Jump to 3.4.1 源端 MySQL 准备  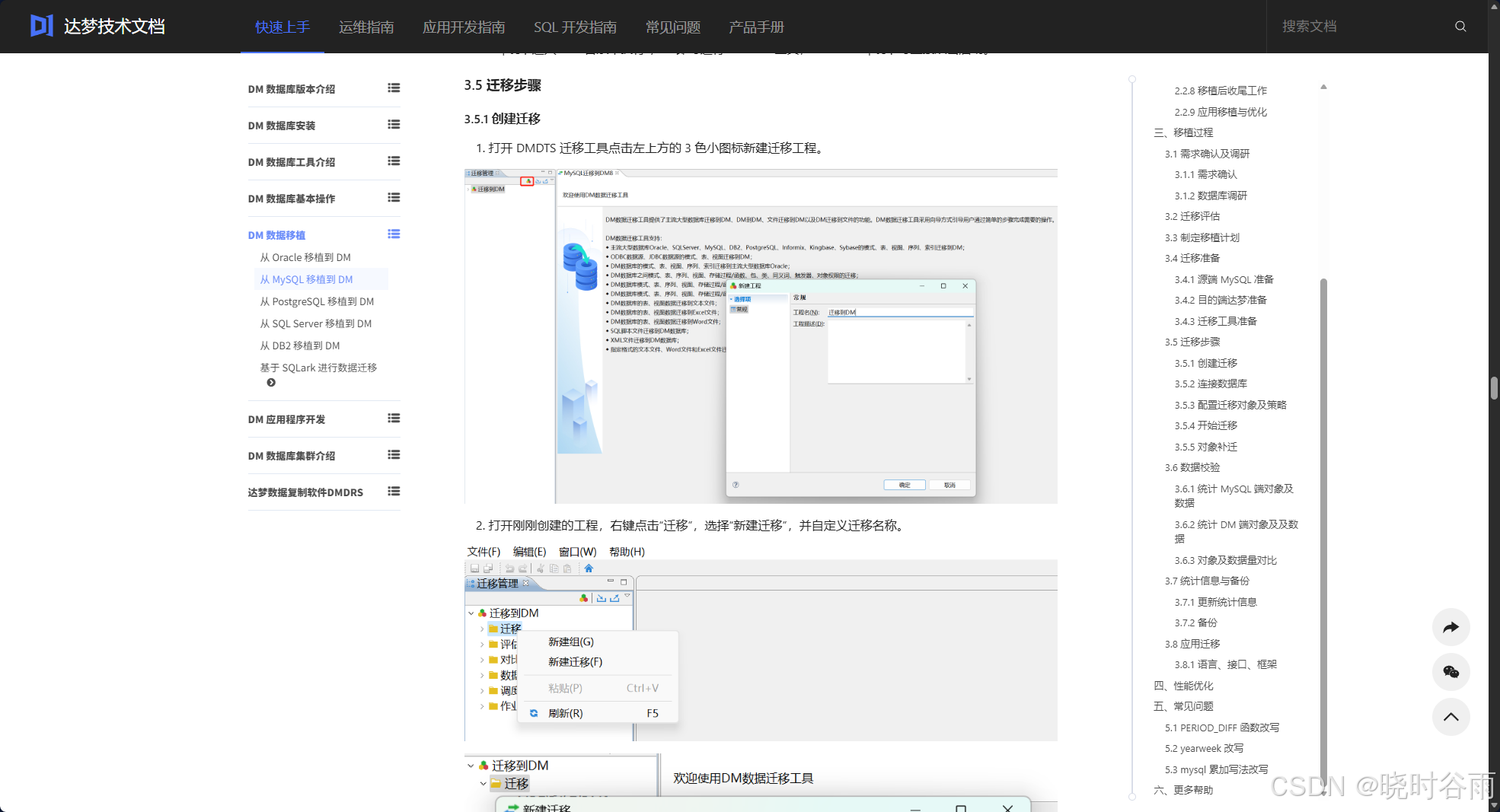1224,280
